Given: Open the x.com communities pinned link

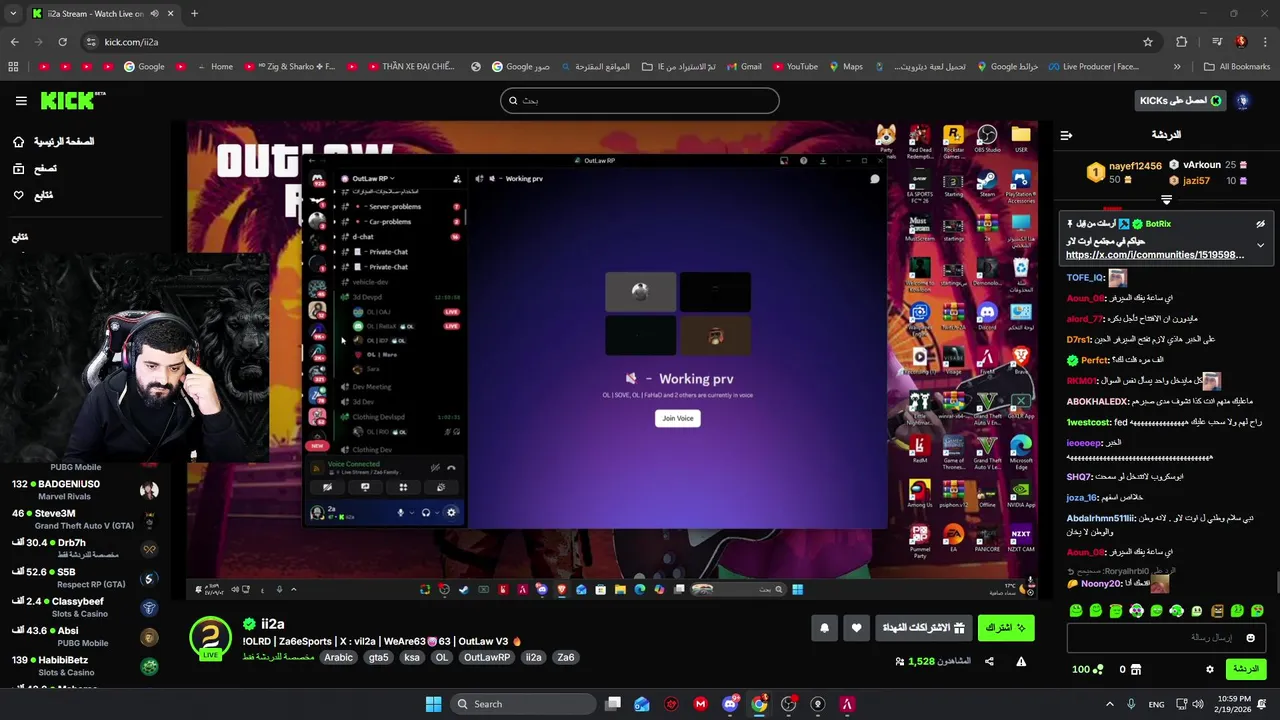Looking at the screenshot, I should click(1155, 255).
